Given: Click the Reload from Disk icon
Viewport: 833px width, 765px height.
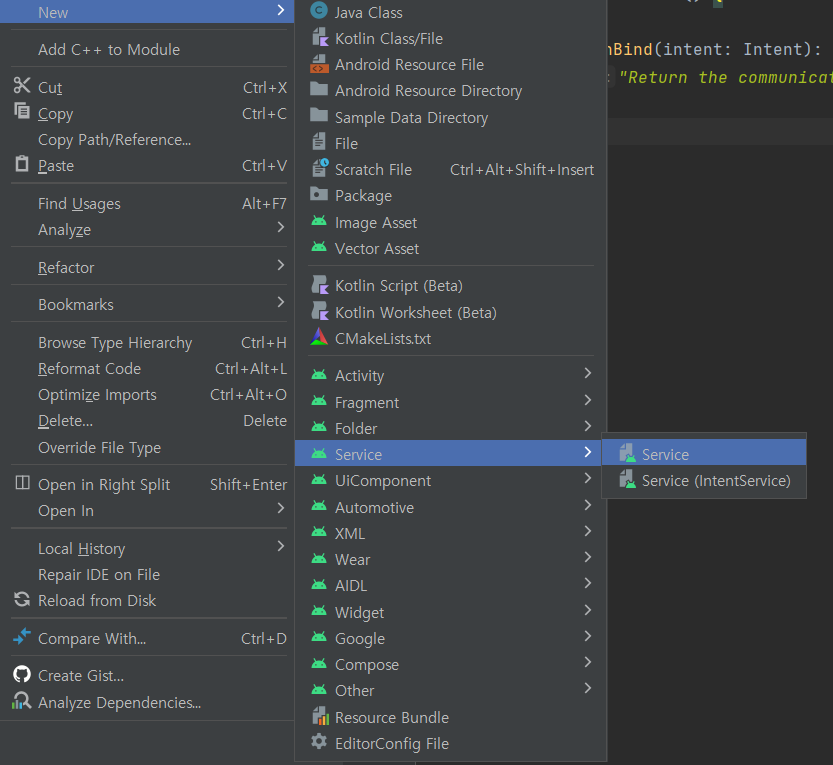Looking at the screenshot, I should point(22,599).
